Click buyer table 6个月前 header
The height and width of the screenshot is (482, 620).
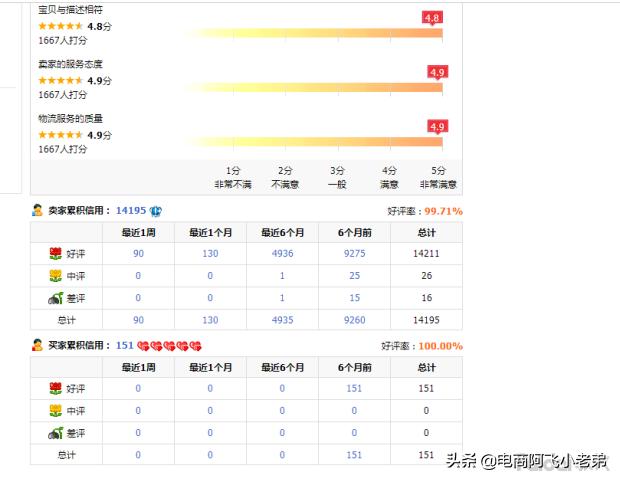coord(355,367)
